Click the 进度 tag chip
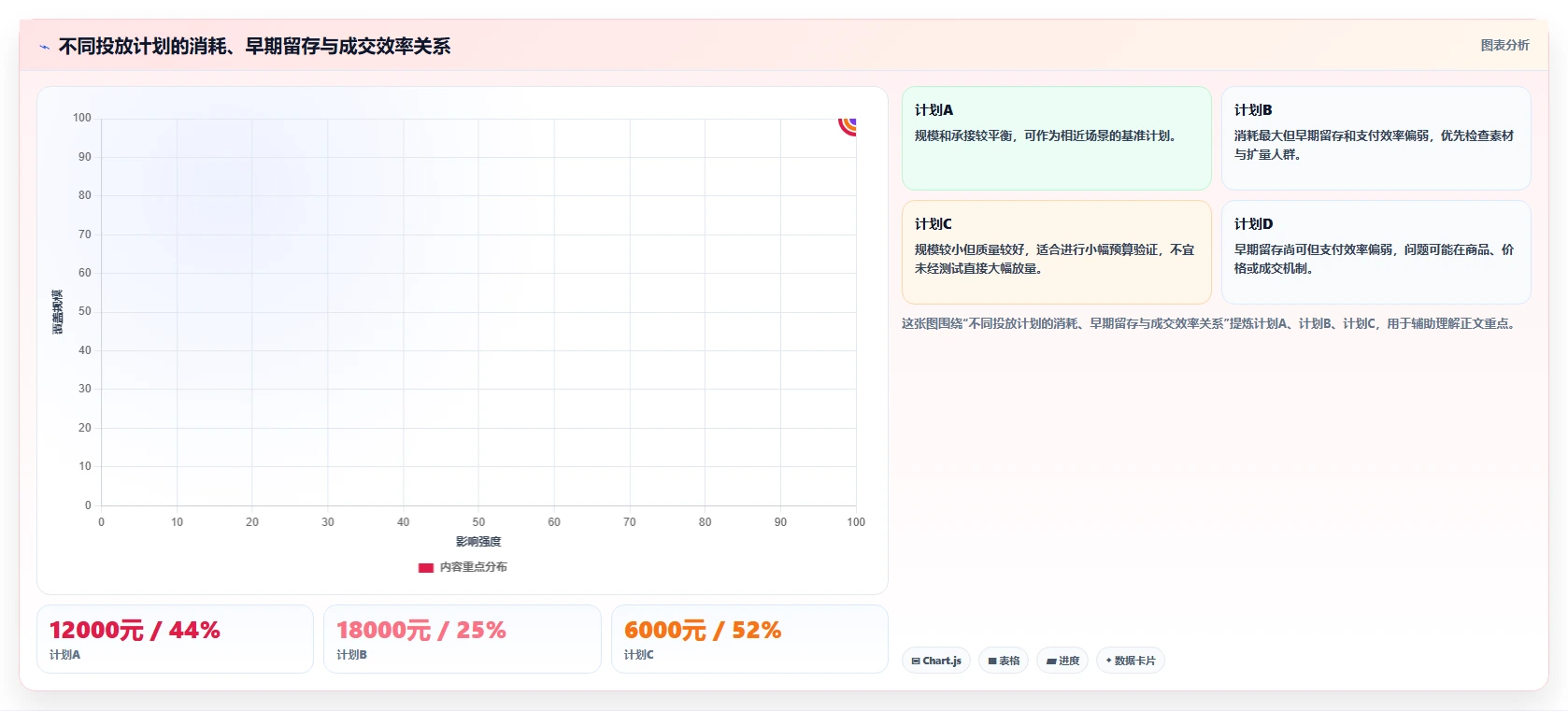The width and height of the screenshot is (1568, 711). pyautogui.click(x=1062, y=661)
